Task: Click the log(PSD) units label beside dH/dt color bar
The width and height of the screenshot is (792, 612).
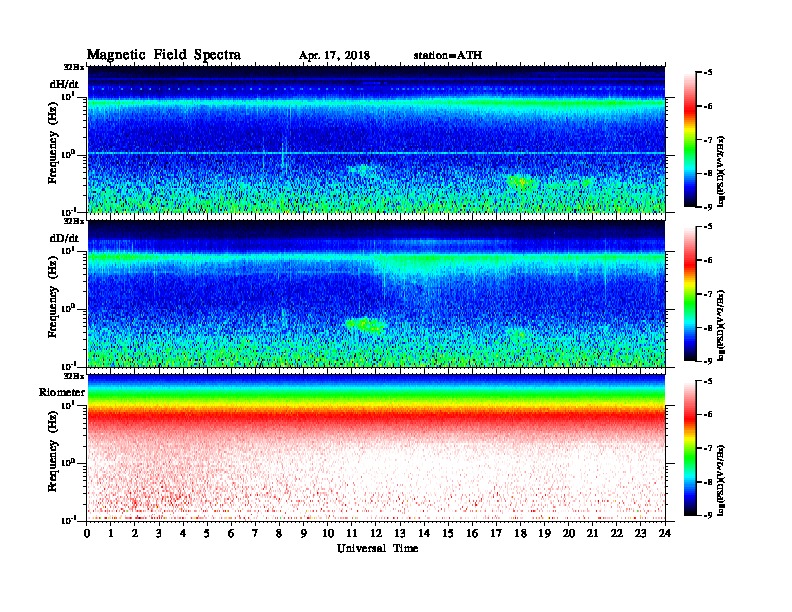Action: pos(721,171)
